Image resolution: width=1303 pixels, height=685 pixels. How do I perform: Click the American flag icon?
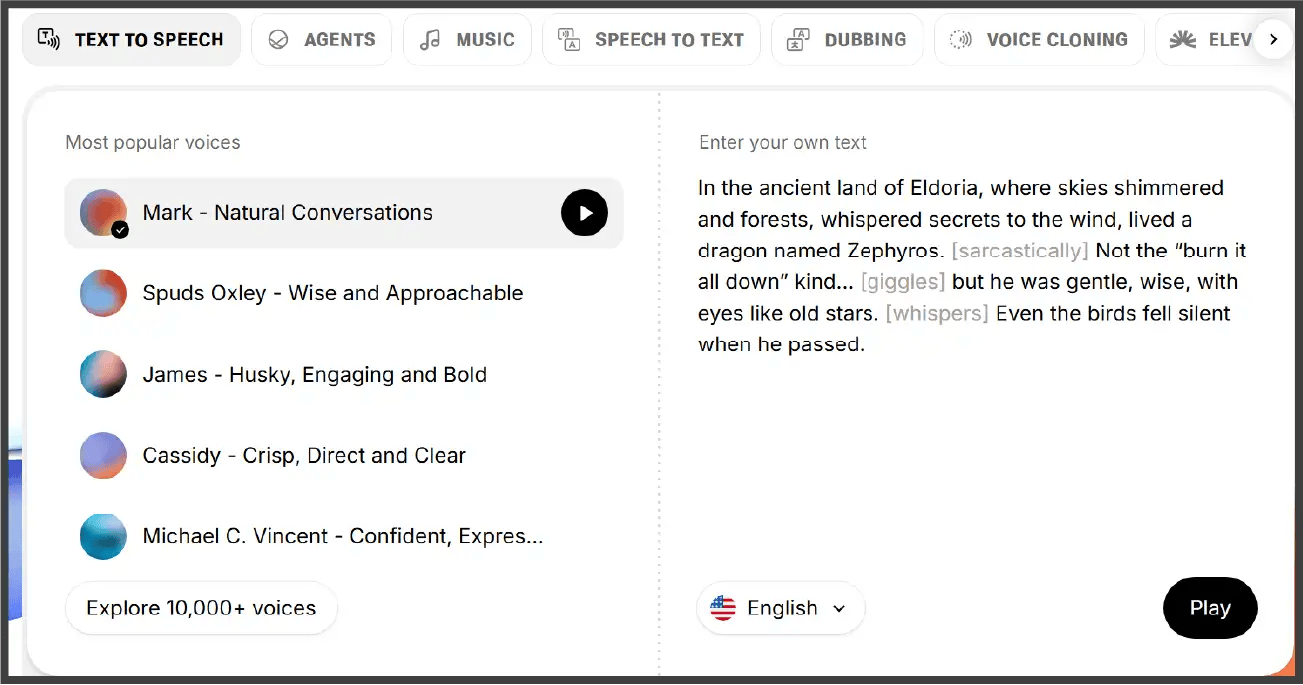(x=723, y=608)
